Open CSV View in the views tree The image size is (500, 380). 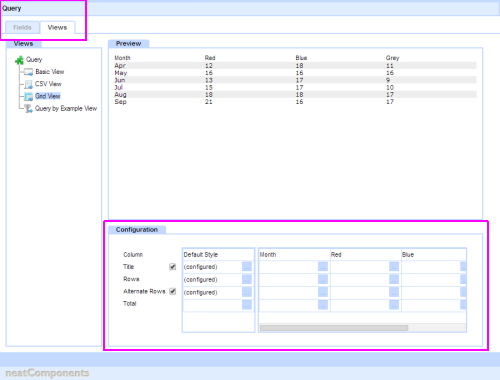click(48, 84)
